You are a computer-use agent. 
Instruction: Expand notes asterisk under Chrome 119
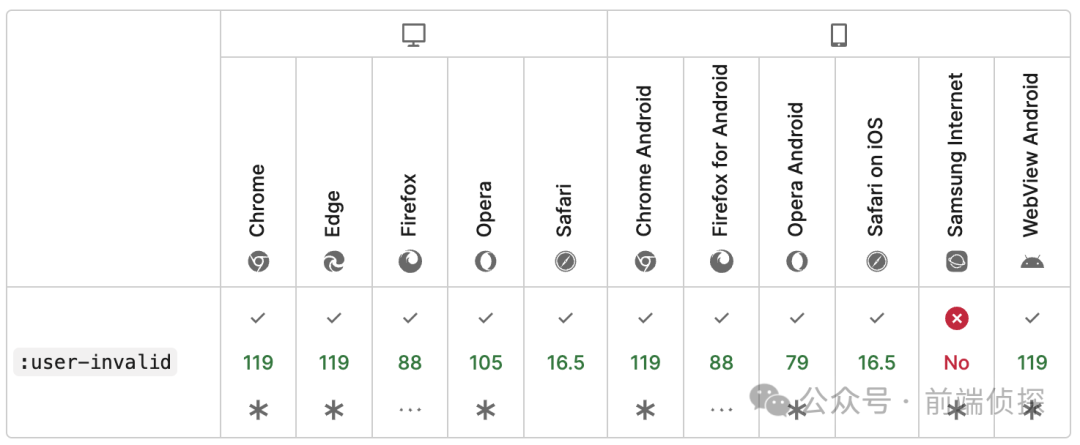click(258, 411)
